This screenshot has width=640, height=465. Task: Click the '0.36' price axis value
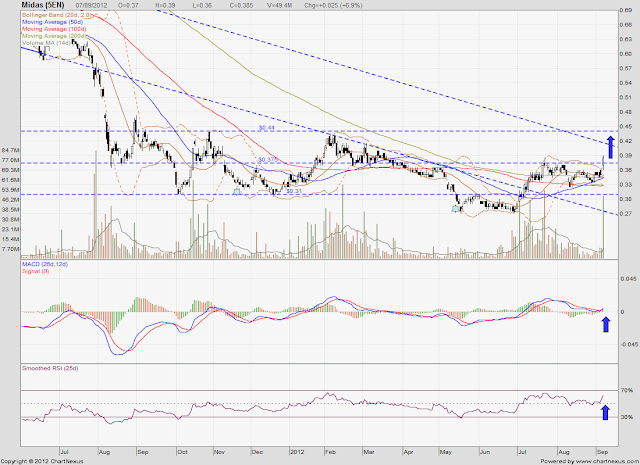pyautogui.click(x=626, y=170)
